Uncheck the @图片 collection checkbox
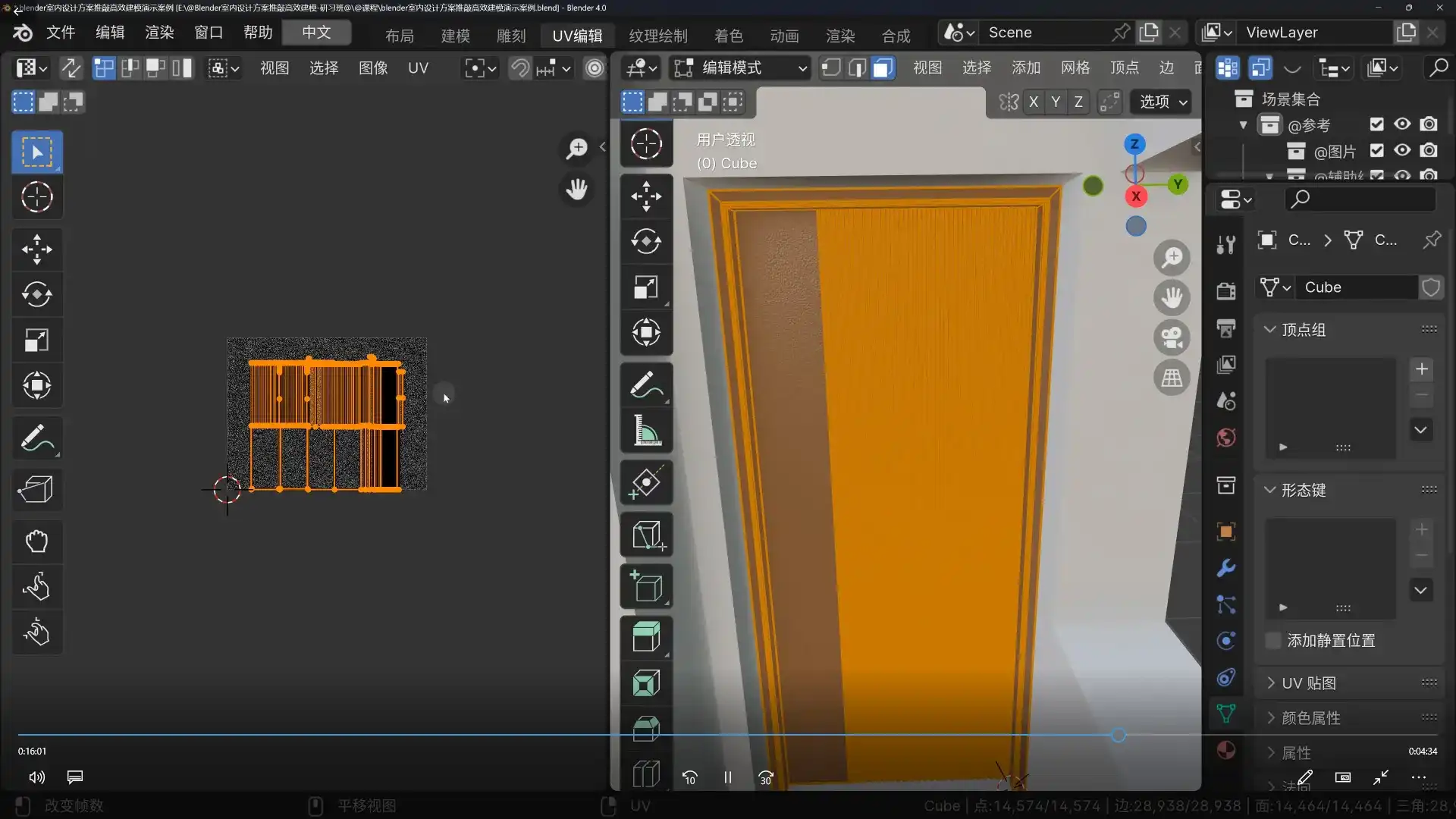Viewport: 1456px width, 819px height. pyautogui.click(x=1376, y=151)
